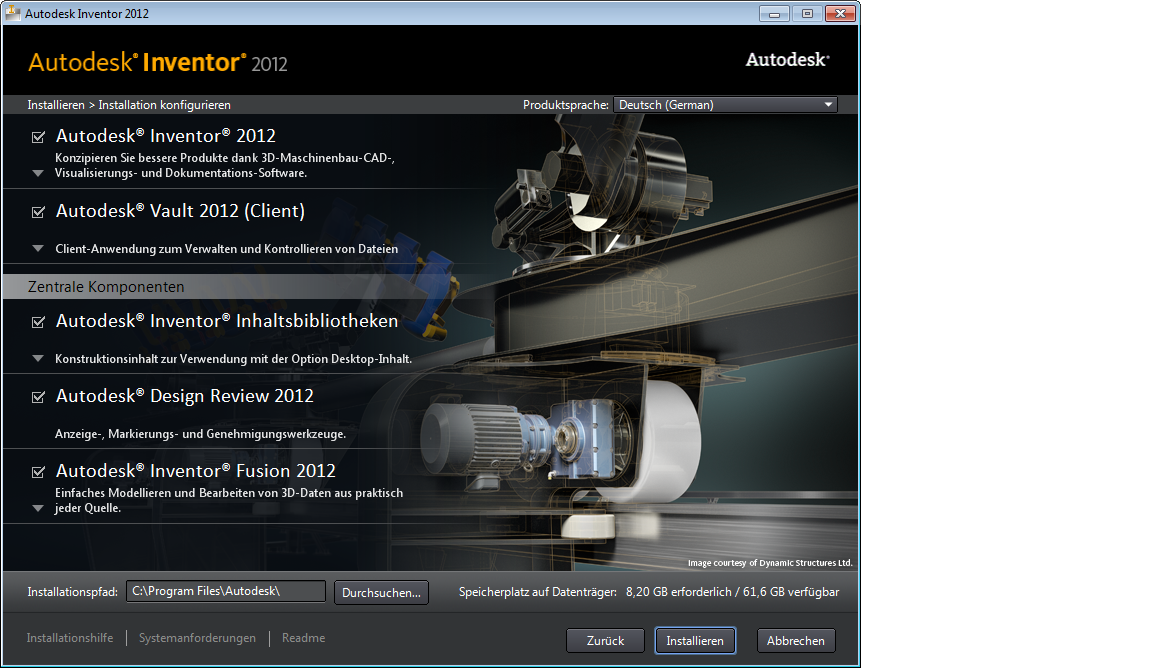Deselect the Autodesk Design Review 2012 checkbox
1152x668 pixels.
coord(38,398)
